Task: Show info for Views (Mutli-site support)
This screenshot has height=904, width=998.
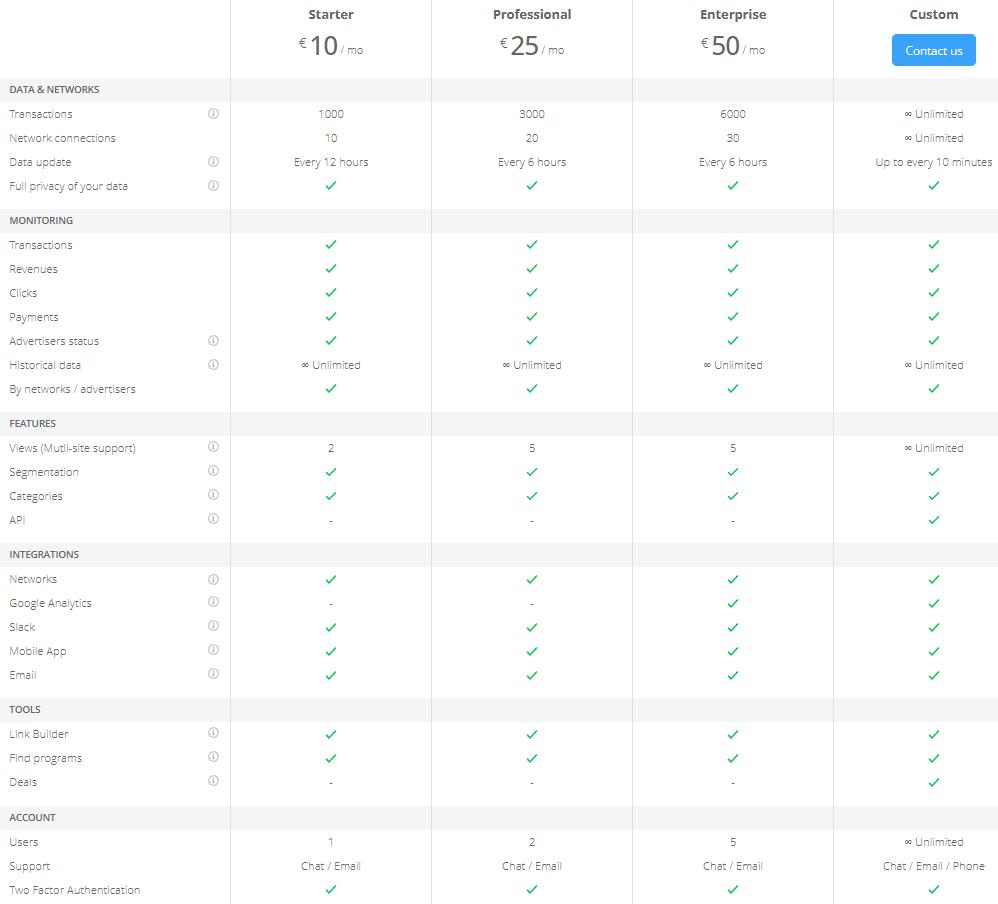Action: (214, 447)
